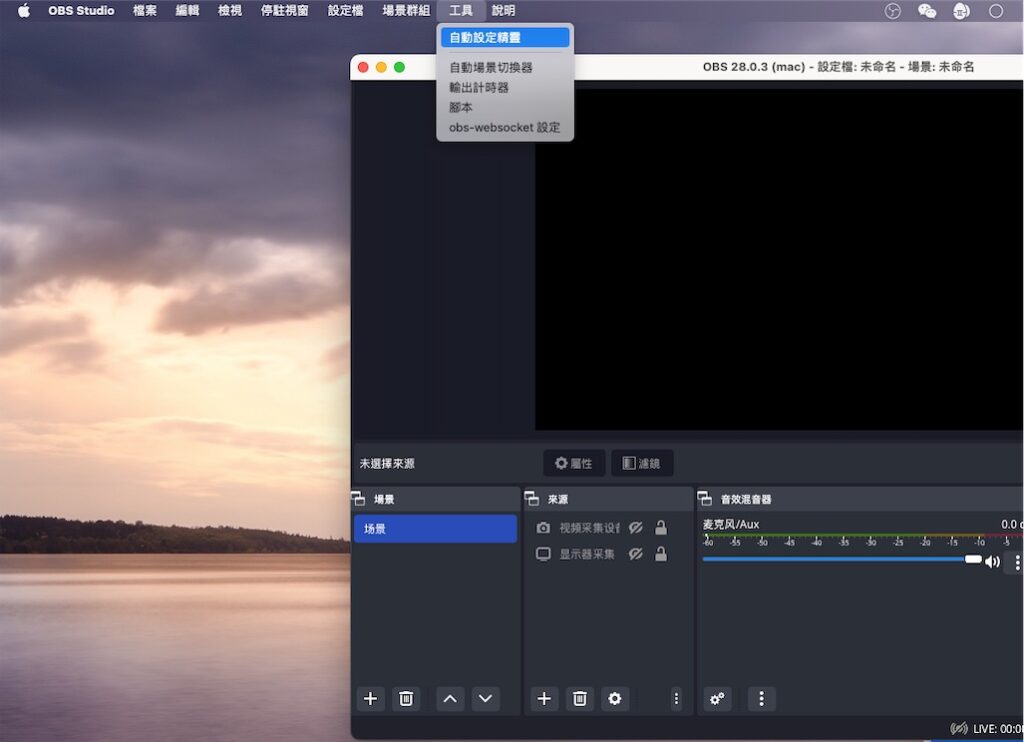The height and width of the screenshot is (742, 1024).
Task: Open 麦克风/Aux channel options dots
Action: pos(1017,562)
